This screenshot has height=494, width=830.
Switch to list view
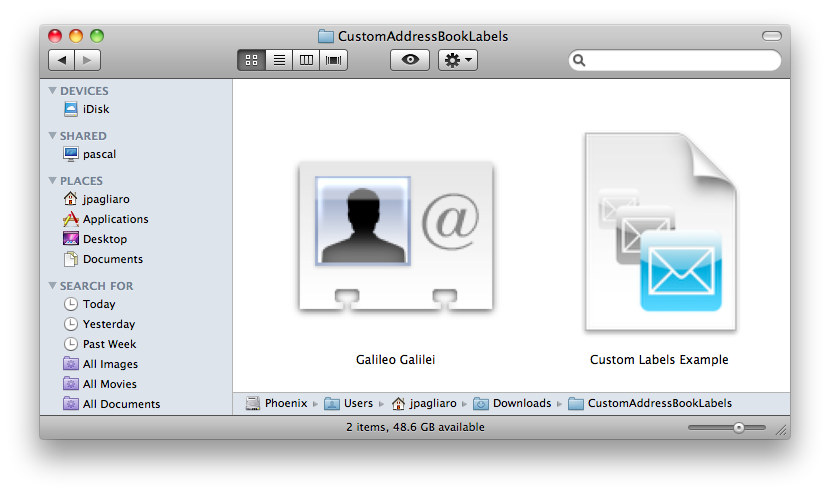(279, 60)
